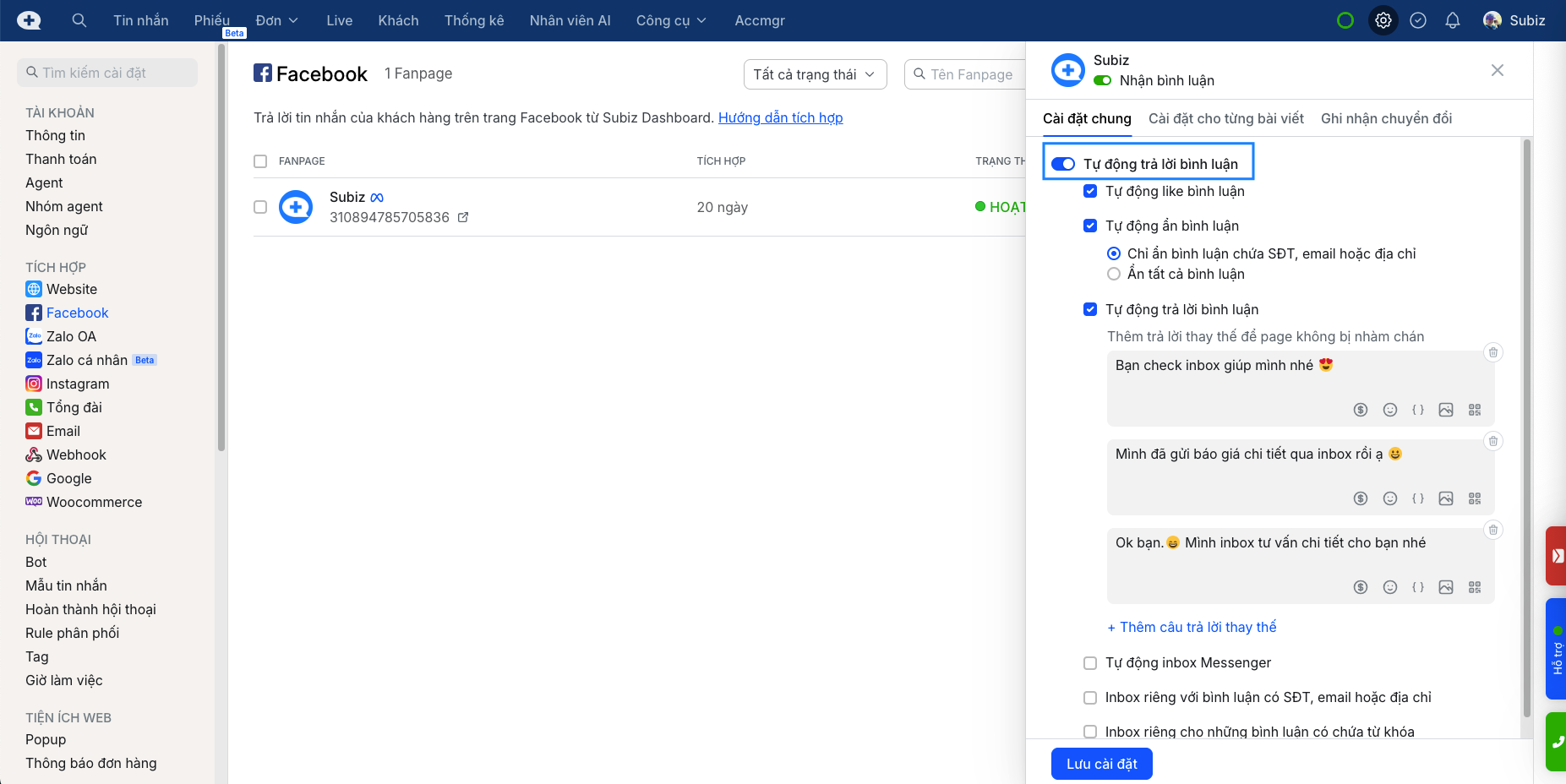Open the 'Hướng dẫn tích hợp' link

[x=780, y=117]
